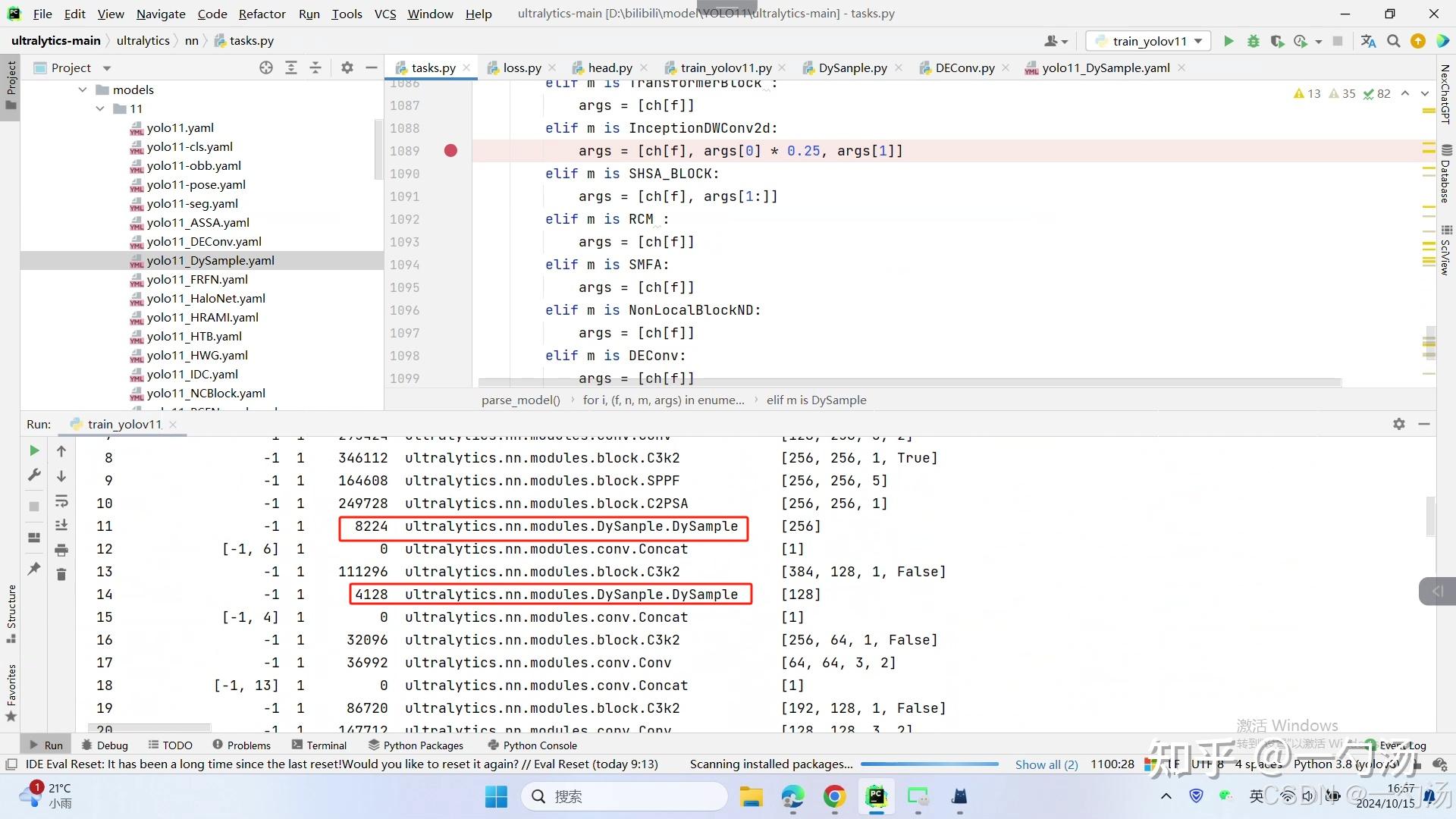Click the Collapse All icon in Project panel

coord(315,67)
